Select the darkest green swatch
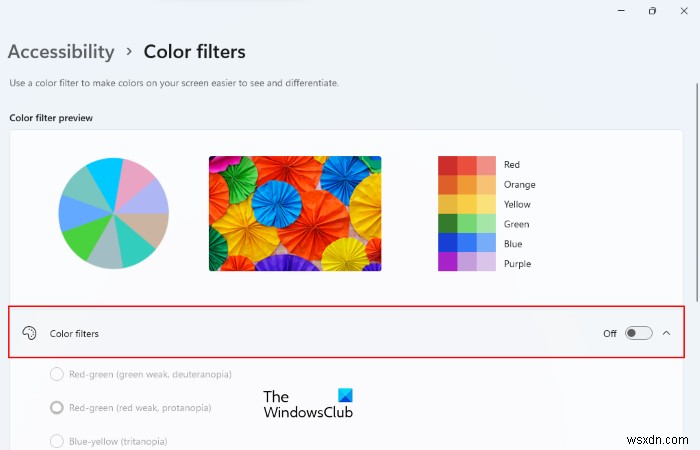The image size is (700, 450). 447,224
